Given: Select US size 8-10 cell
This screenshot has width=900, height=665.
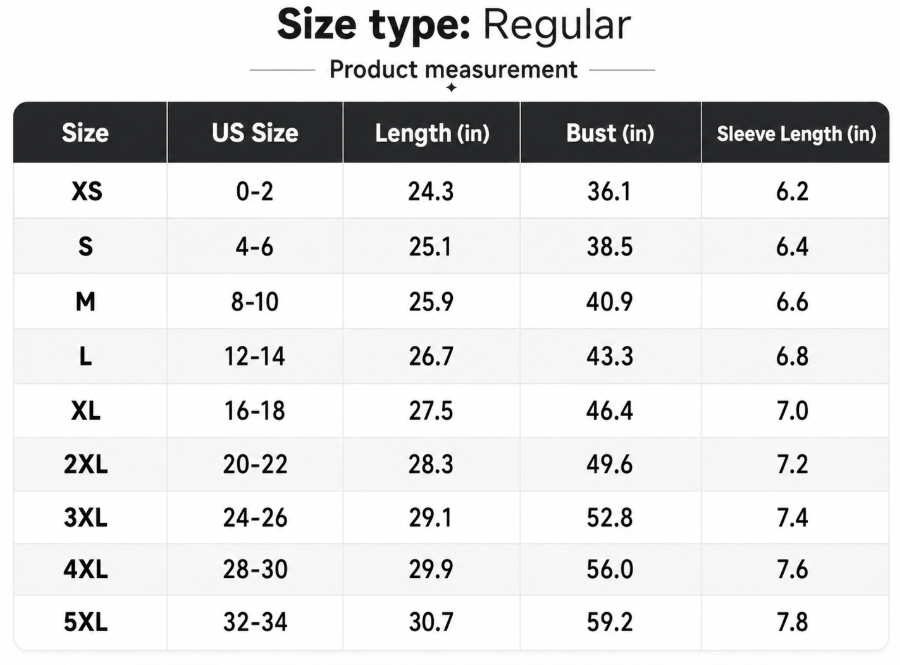Looking at the screenshot, I should point(255,301).
